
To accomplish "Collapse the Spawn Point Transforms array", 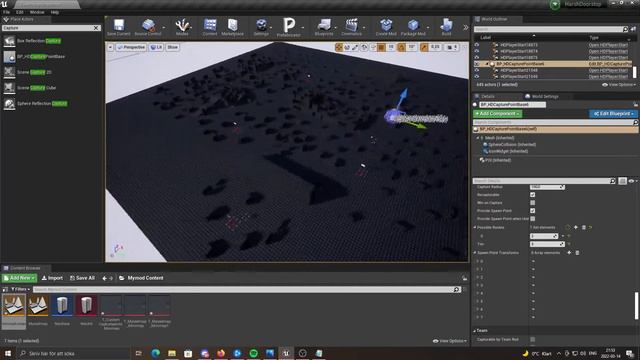I will [x=475, y=253].
